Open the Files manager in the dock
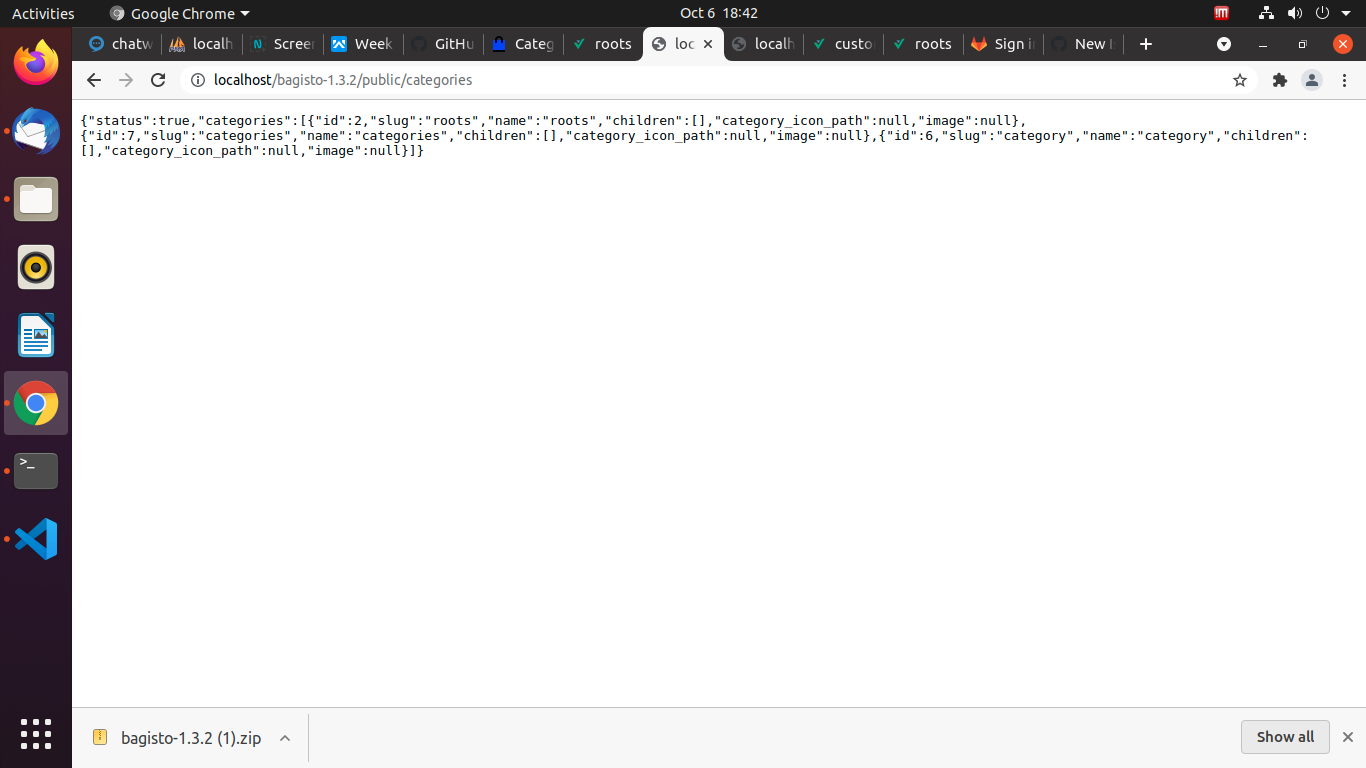1366x768 pixels. click(x=36, y=199)
